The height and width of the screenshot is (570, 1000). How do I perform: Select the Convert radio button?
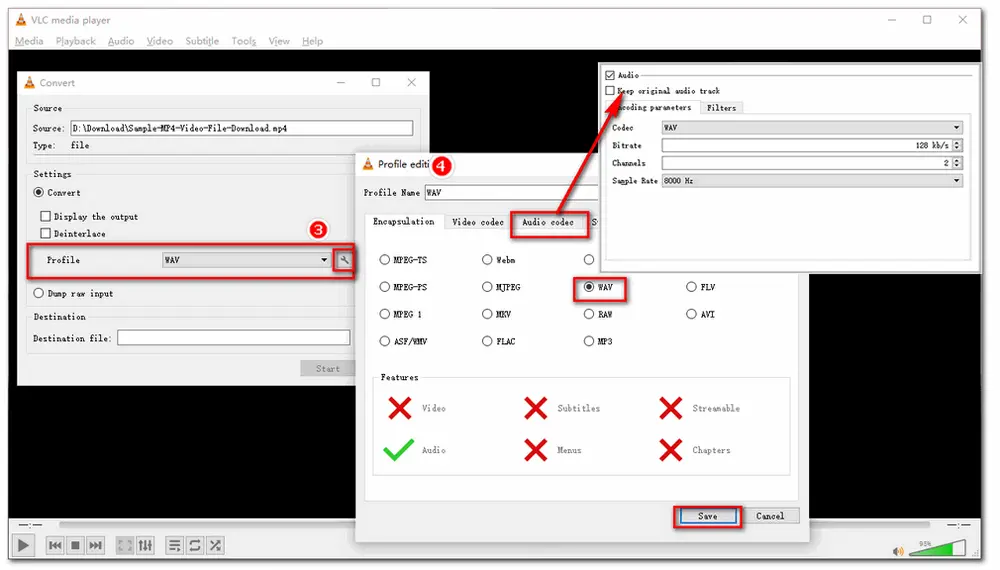39,193
